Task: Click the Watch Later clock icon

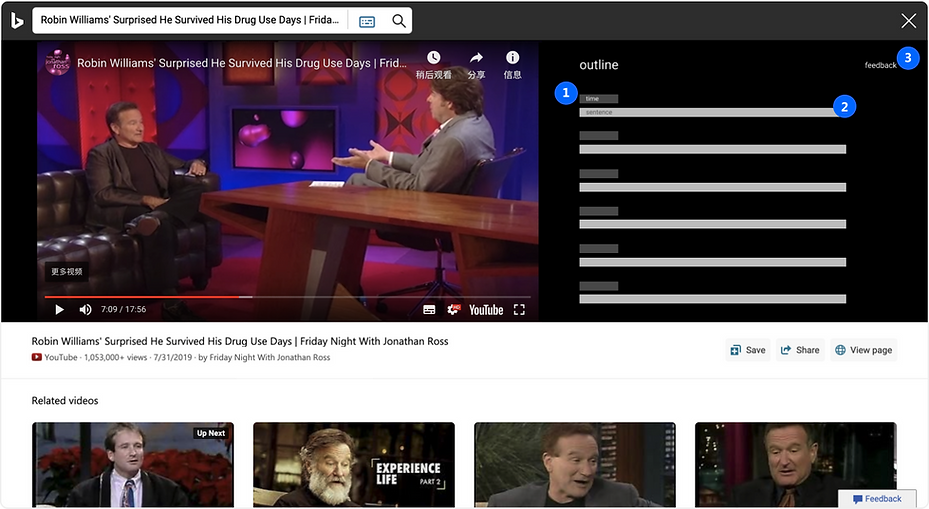Action: [434, 57]
